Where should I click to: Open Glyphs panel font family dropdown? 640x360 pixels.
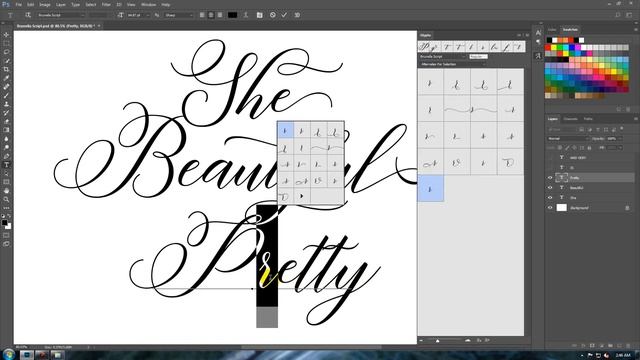tap(442, 56)
